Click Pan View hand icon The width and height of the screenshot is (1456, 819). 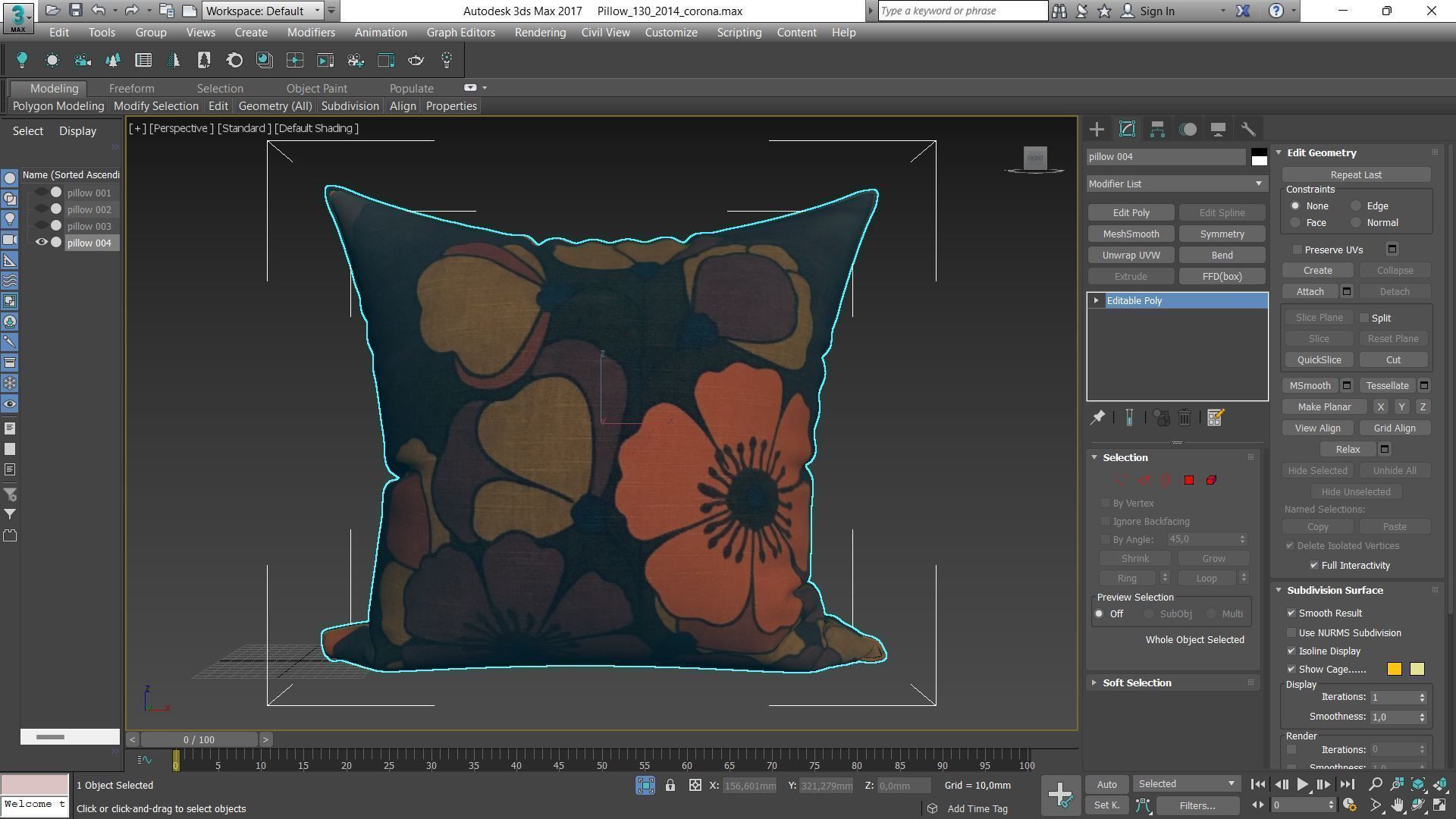click(x=1397, y=805)
